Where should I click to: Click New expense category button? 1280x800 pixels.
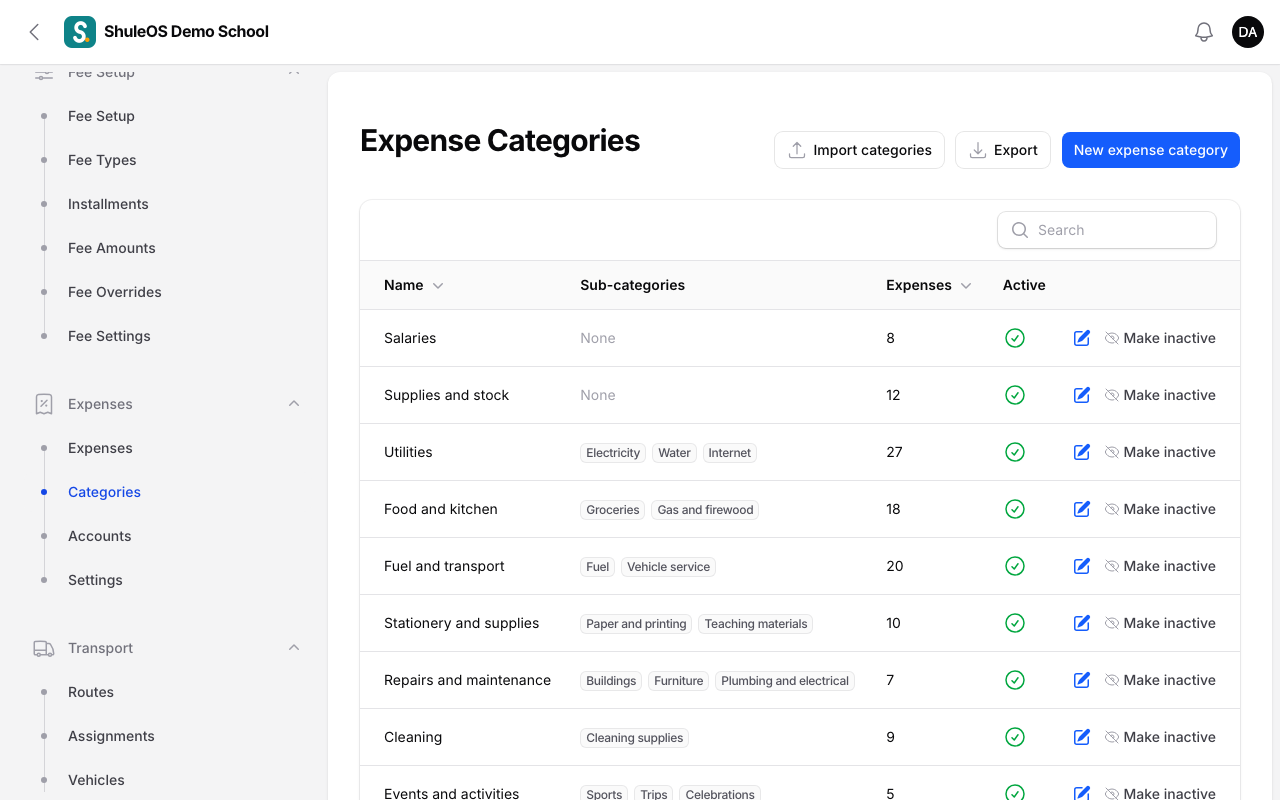click(x=1151, y=150)
